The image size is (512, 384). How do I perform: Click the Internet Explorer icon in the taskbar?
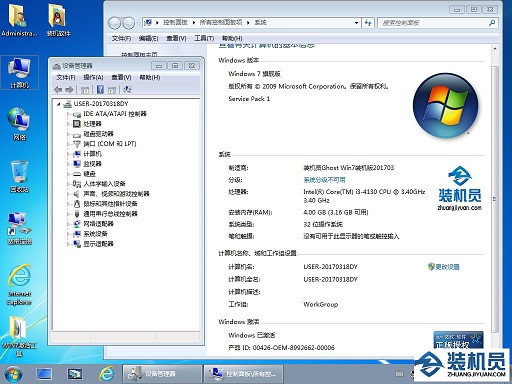click(107, 374)
